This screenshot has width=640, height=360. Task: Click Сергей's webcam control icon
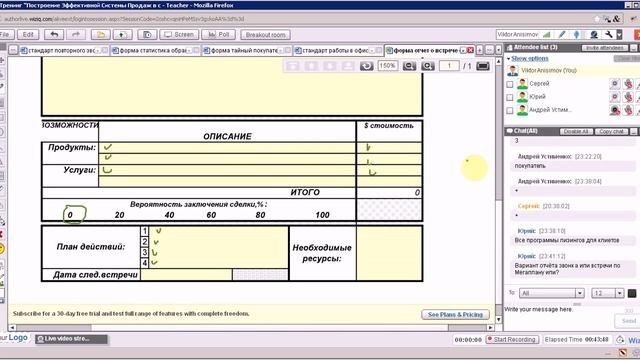coord(615,84)
